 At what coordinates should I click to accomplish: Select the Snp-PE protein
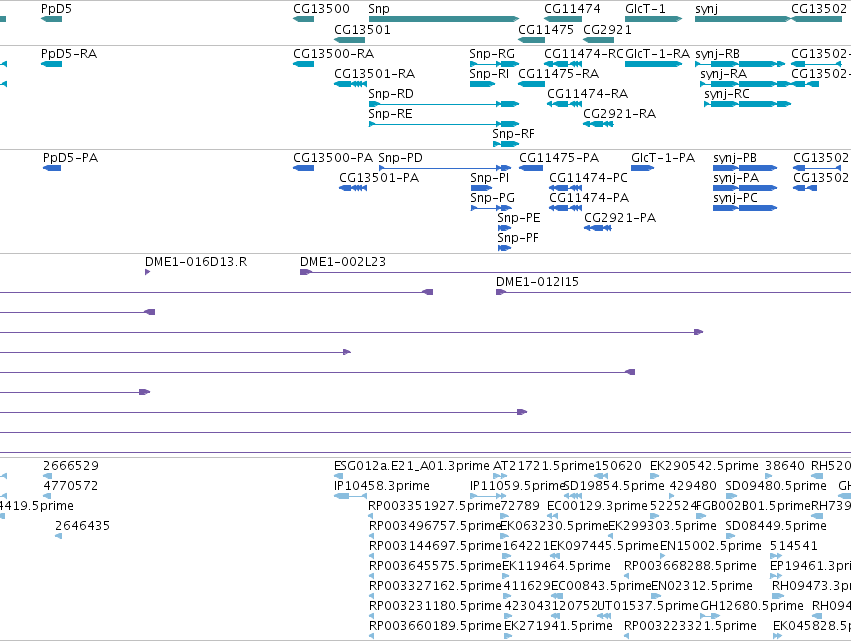pyautogui.click(x=504, y=229)
